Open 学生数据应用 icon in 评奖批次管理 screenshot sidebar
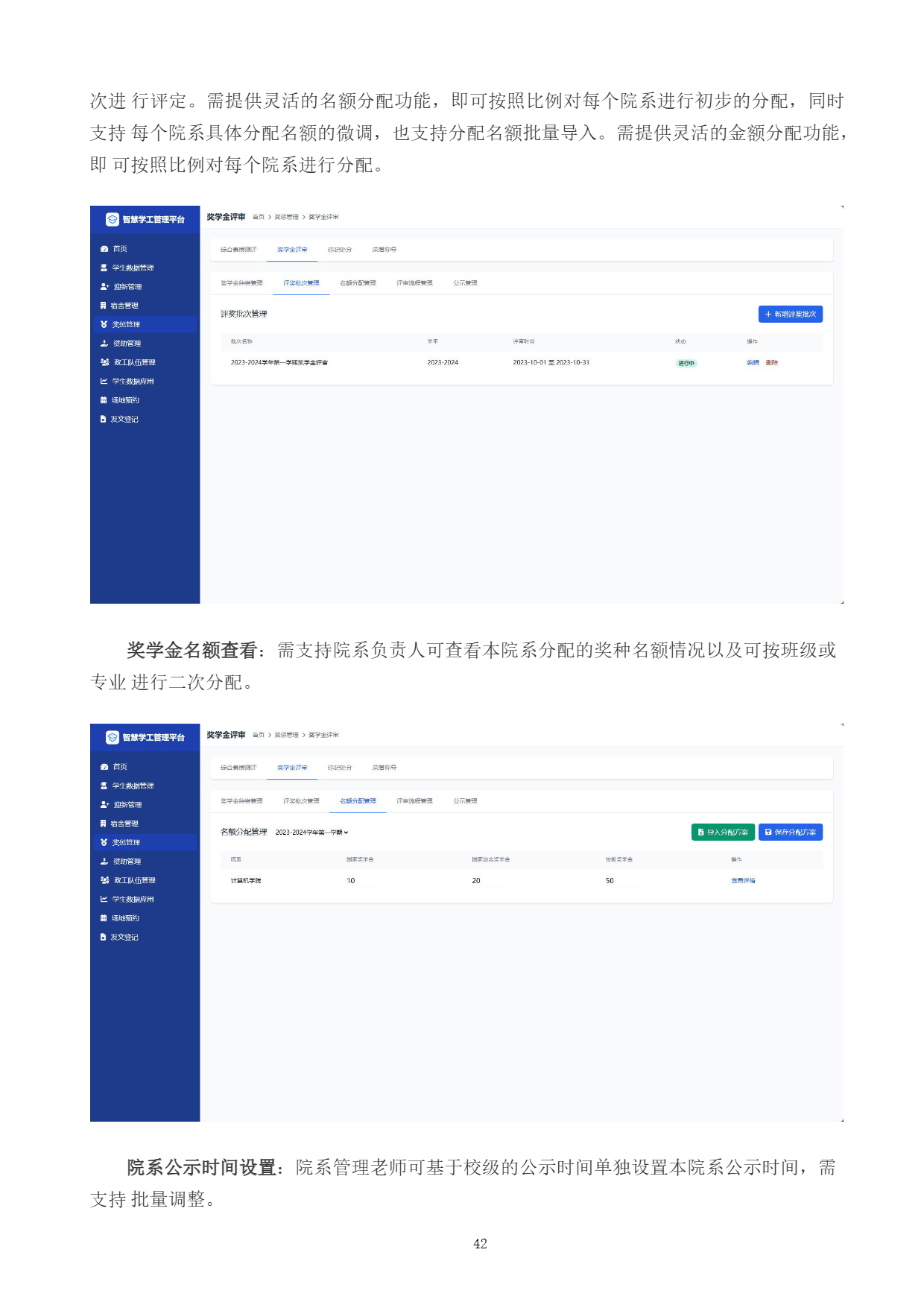The height and width of the screenshot is (1308, 924). pyautogui.click(x=104, y=382)
